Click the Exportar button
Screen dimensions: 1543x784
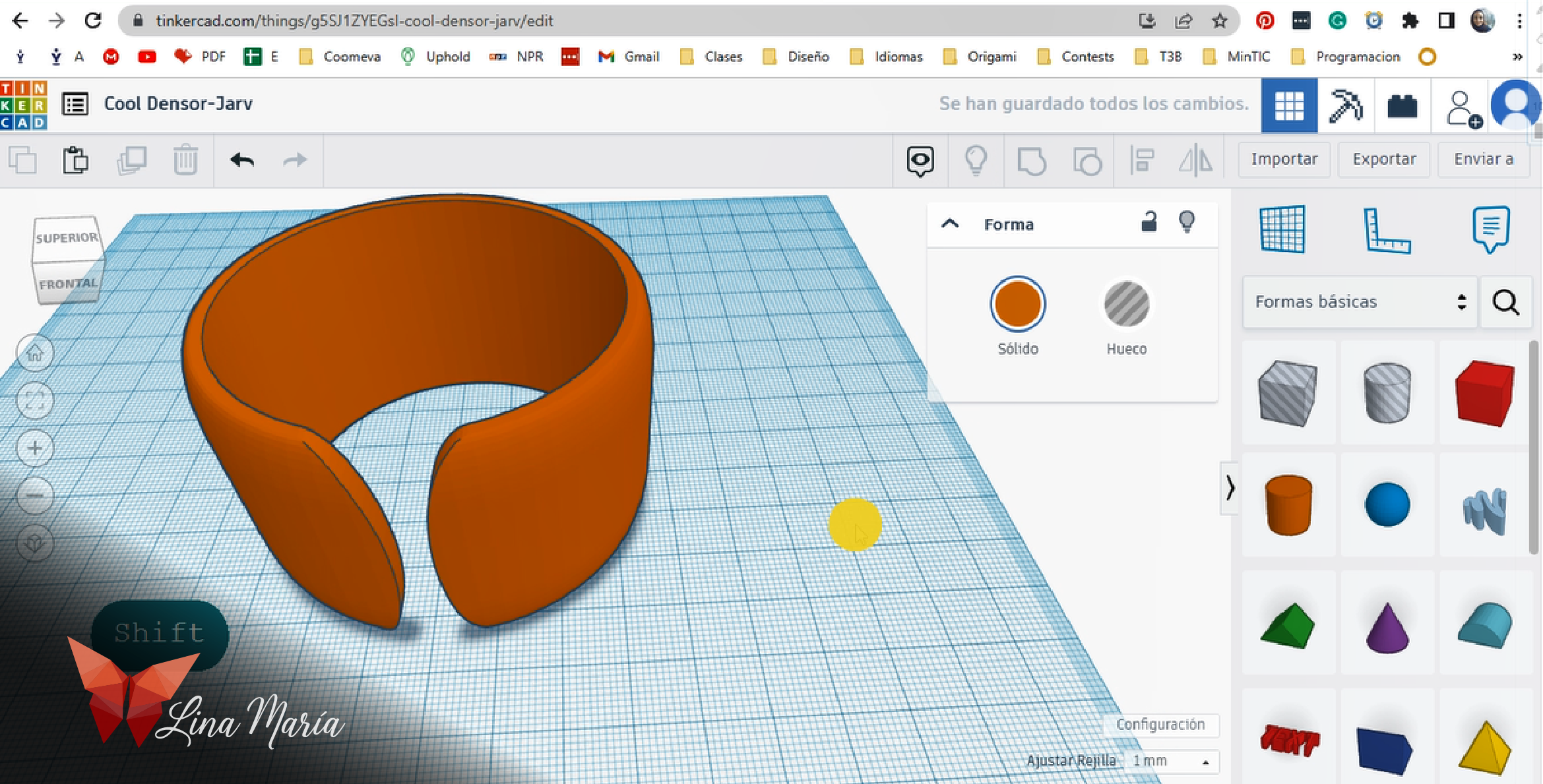[x=1384, y=159]
